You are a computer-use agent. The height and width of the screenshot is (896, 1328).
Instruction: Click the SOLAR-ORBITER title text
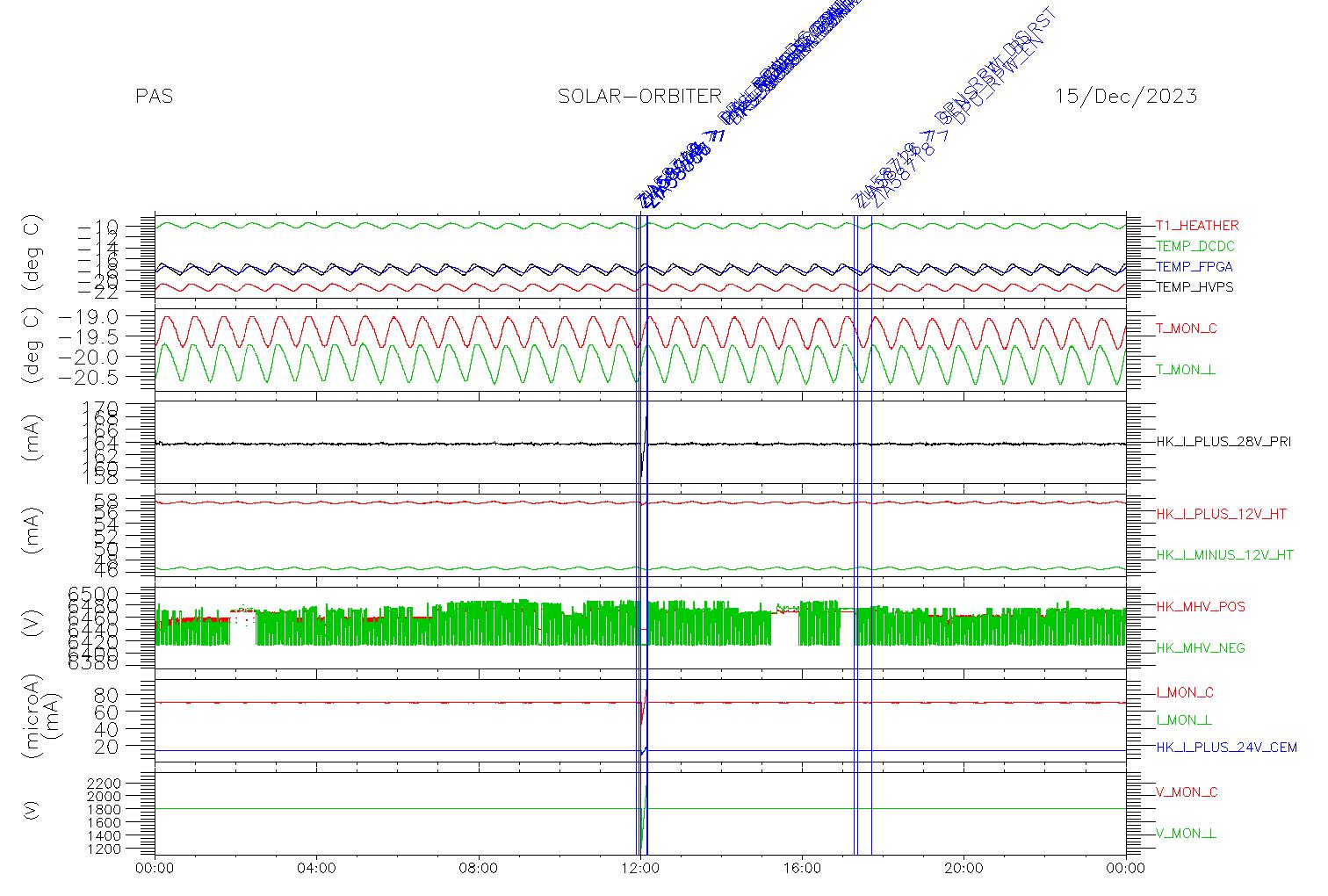(639, 96)
